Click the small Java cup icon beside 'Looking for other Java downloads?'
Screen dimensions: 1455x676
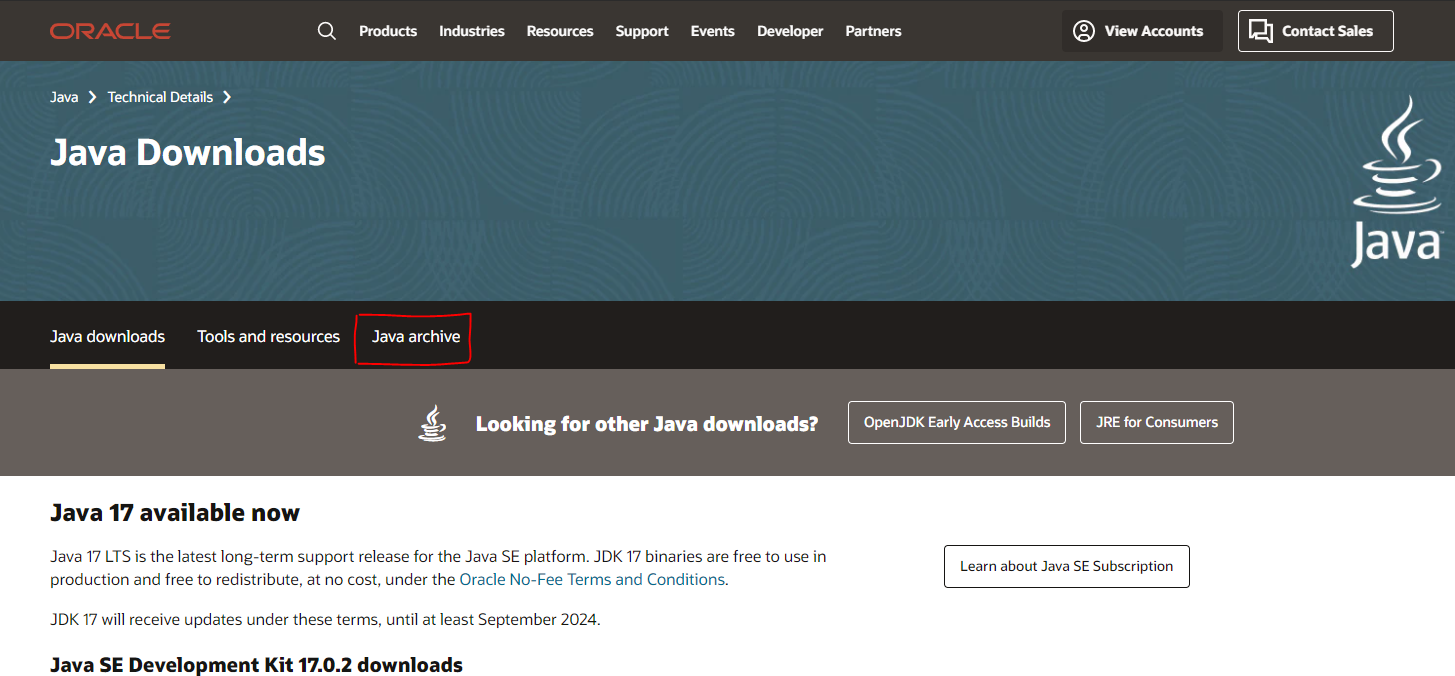432,423
